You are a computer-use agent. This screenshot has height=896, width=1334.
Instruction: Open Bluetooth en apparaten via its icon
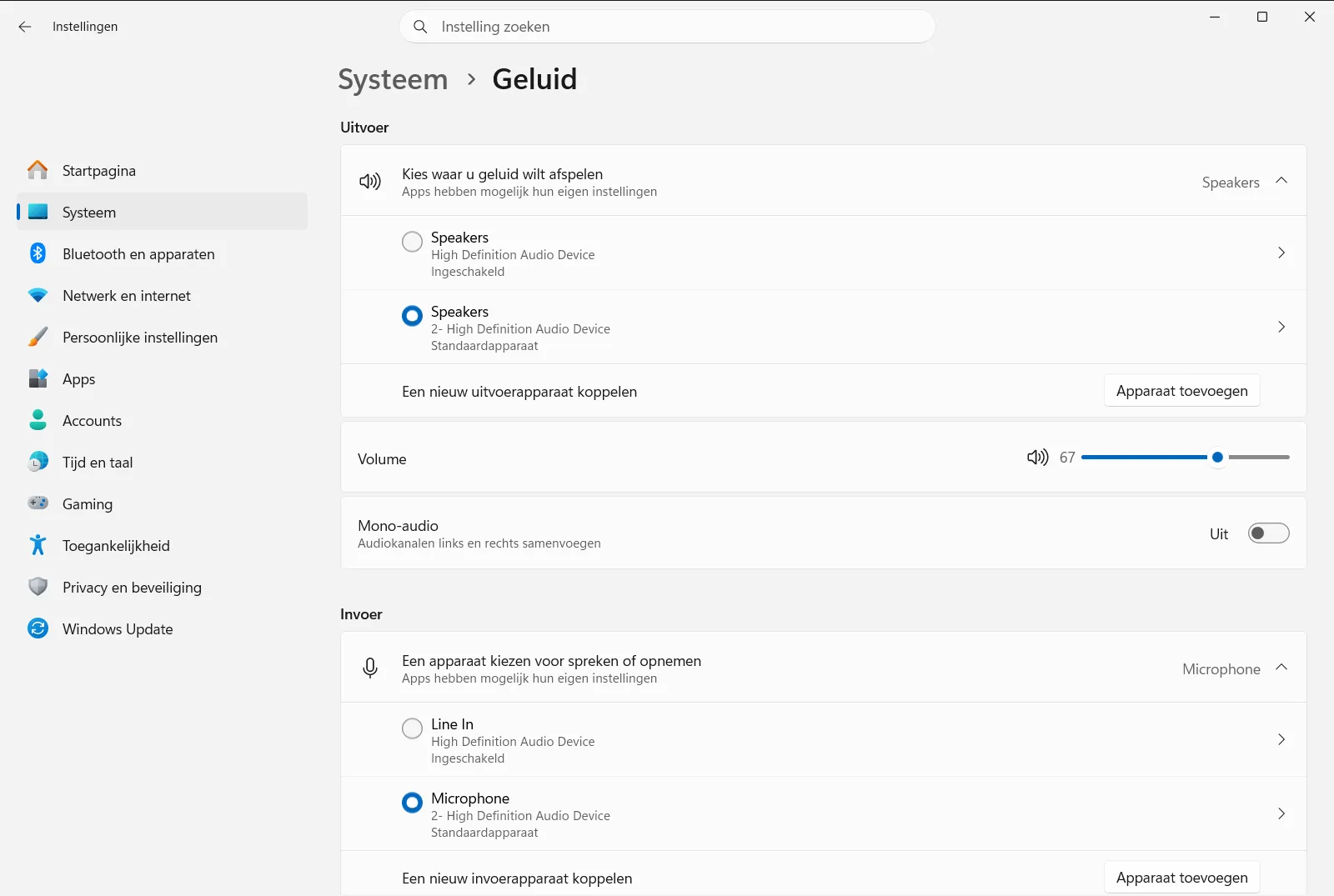coord(38,253)
